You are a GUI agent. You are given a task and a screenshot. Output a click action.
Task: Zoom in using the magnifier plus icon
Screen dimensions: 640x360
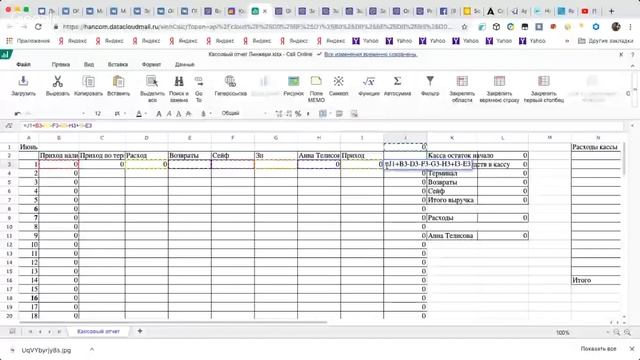(617, 333)
